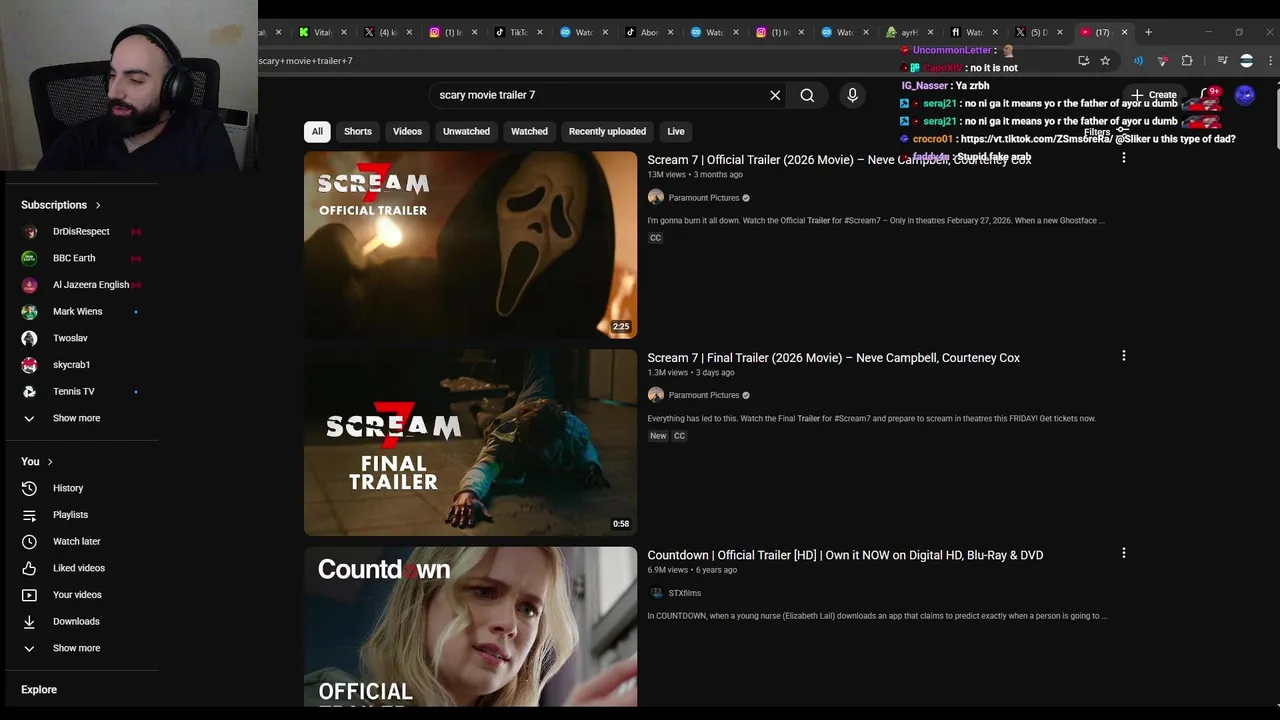1280x720 pixels.
Task: Open options menu for Countdown trailer
Action: [x=1124, y=553]
